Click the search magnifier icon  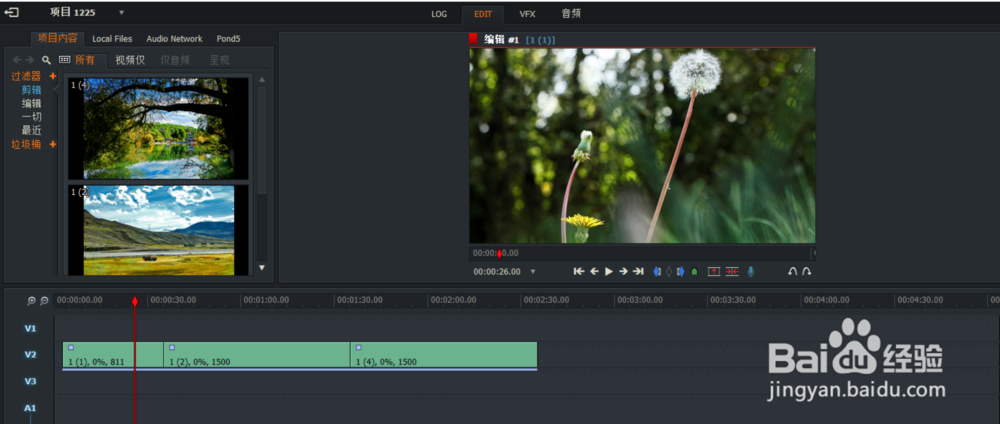tap(47, 60)
